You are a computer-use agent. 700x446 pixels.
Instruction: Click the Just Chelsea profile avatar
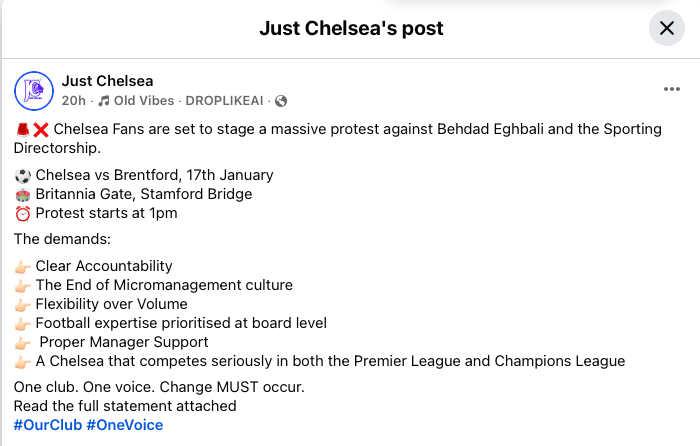click(33, 90)
